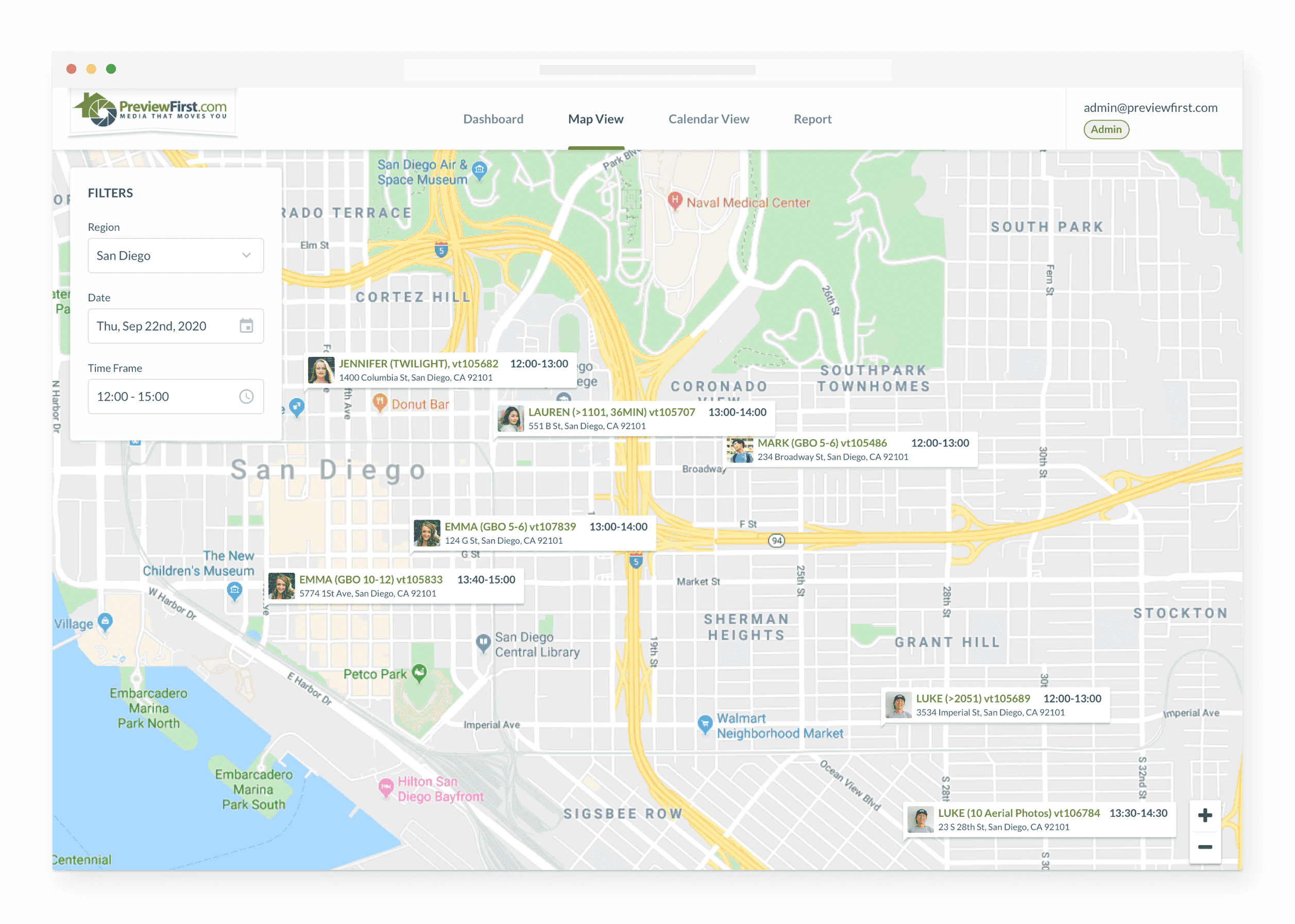This screenshot has height=924, width=1295.
Task: Zoom out with the minus button
Action: [x=1204, y=847]
